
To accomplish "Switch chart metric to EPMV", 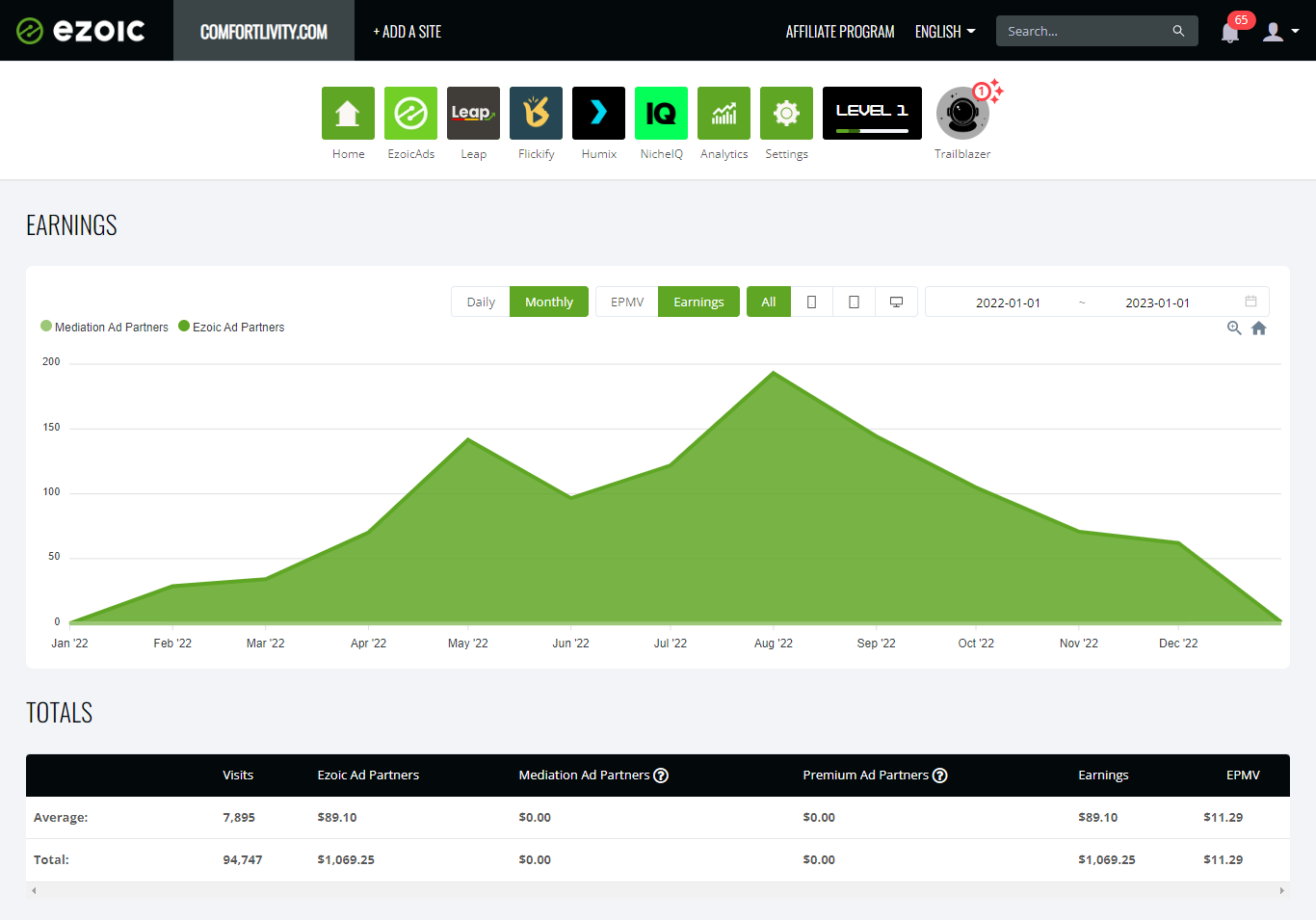I will tap(627, 302).
